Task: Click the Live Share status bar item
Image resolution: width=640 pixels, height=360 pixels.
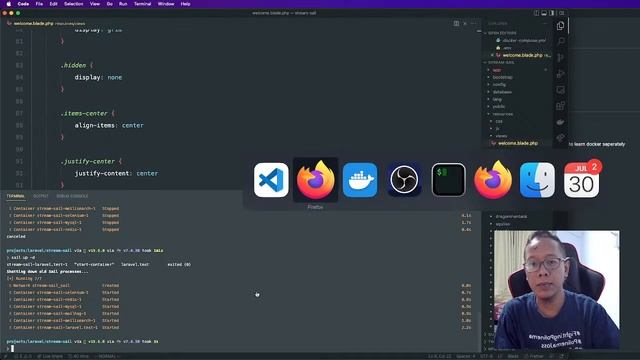Action: point(50,356)
